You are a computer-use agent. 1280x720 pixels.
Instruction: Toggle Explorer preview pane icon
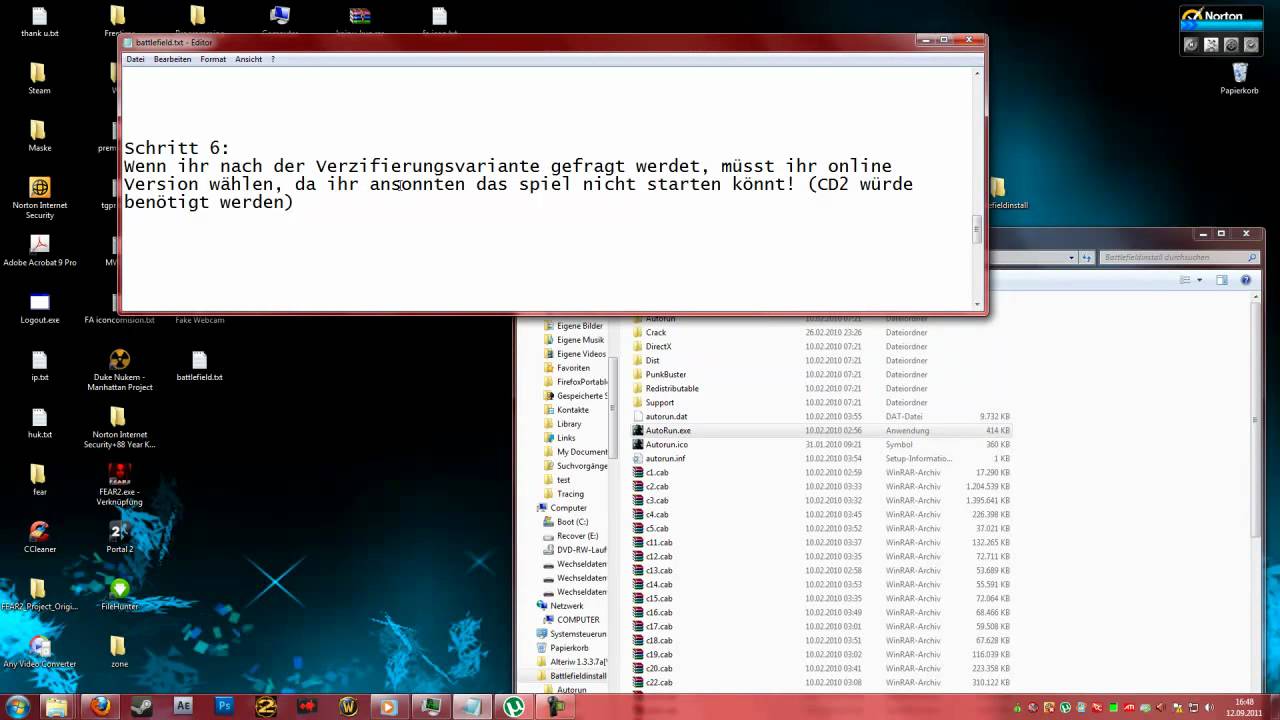coord(1224,280)
